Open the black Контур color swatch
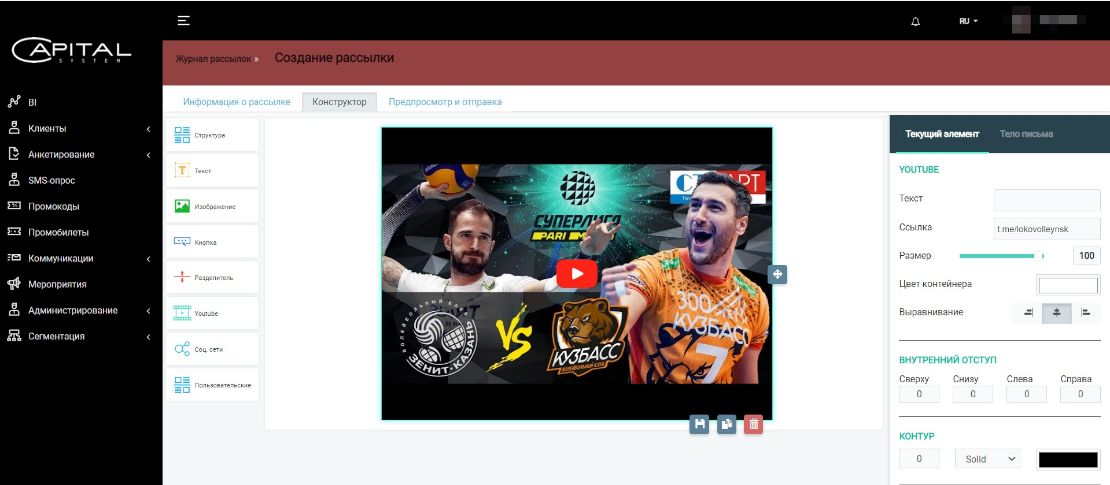The height and width of the screenshot is (485, 1110). point(1068,459)
